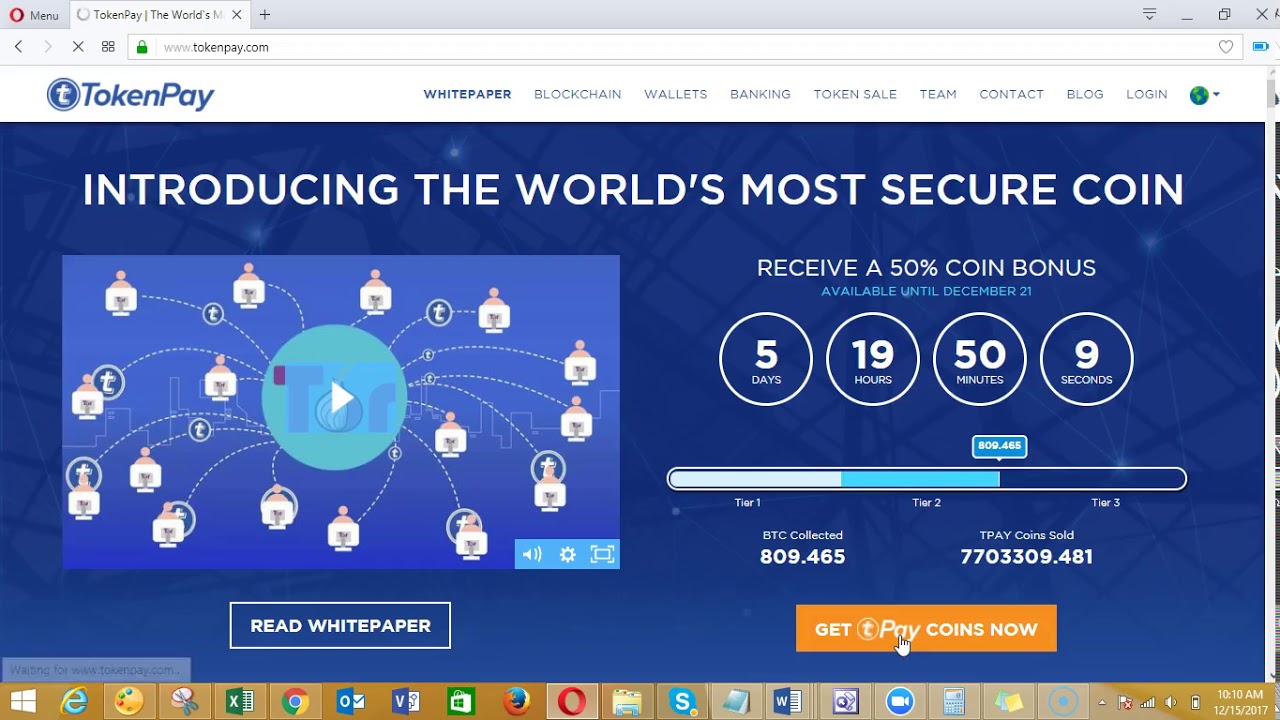Image resolution: width=1280 pixels, height=720 pixels.
Task: Click GET TPAY COINS NOW button
Action: pyautogui.click(x=926, y=629)
